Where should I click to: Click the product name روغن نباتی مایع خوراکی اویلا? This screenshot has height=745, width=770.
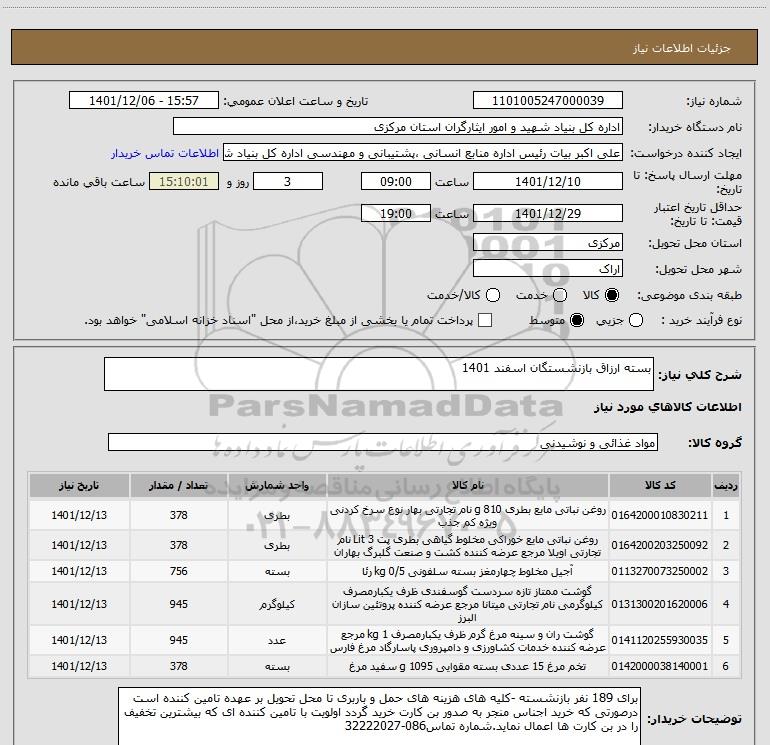pos(468,546)
